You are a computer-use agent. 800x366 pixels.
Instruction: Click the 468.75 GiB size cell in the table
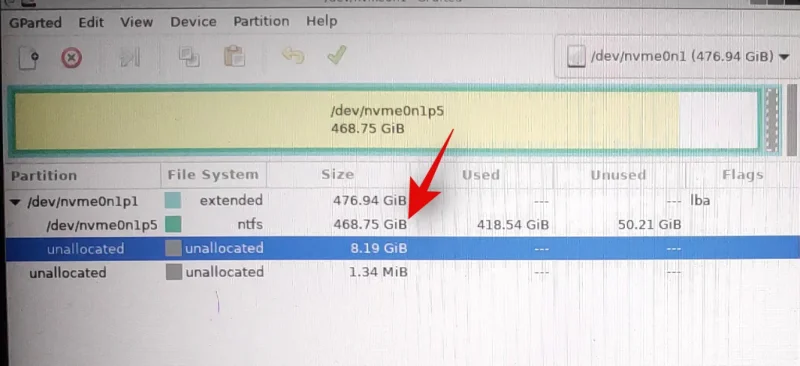(x=370, y=224)
